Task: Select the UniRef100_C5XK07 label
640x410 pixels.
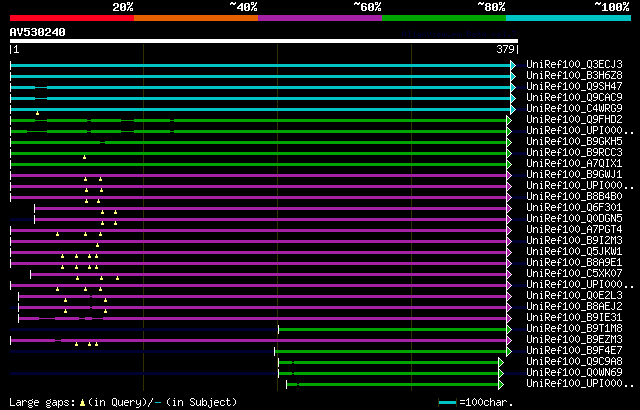Action: tap(574, 274)
